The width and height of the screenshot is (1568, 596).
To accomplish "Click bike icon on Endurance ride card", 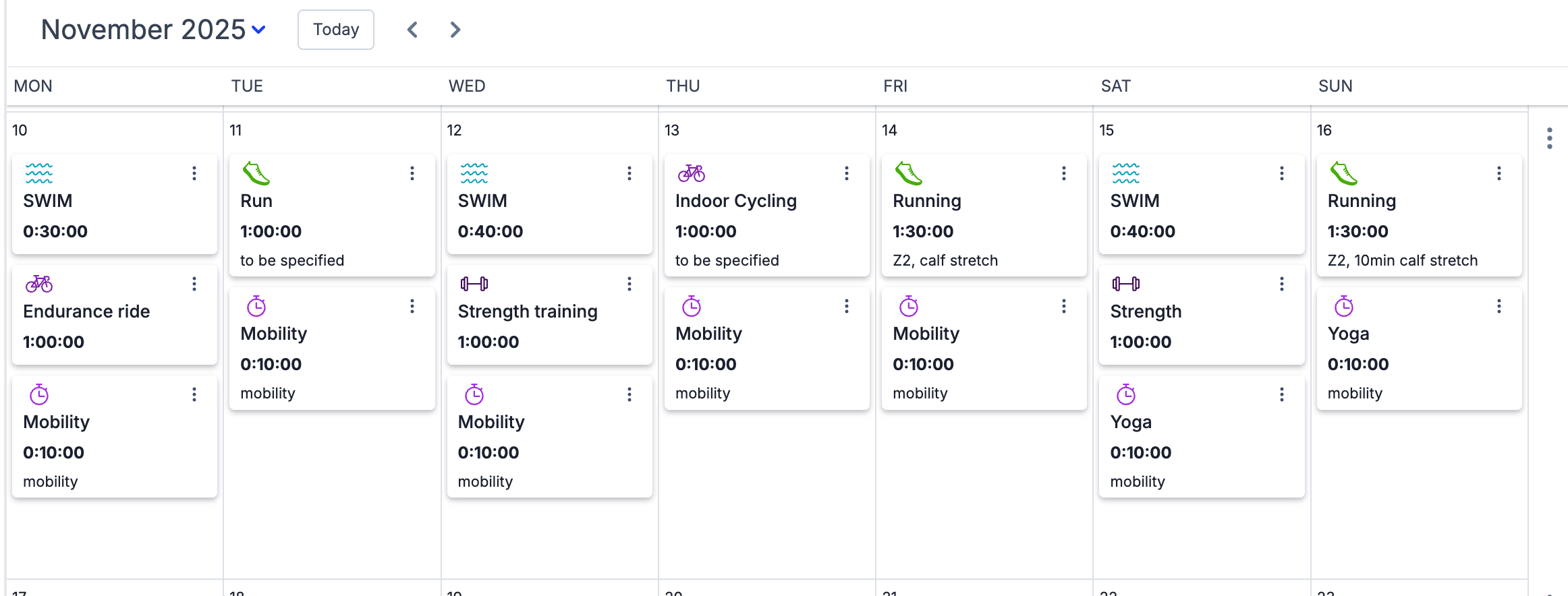I will (39, 284).
